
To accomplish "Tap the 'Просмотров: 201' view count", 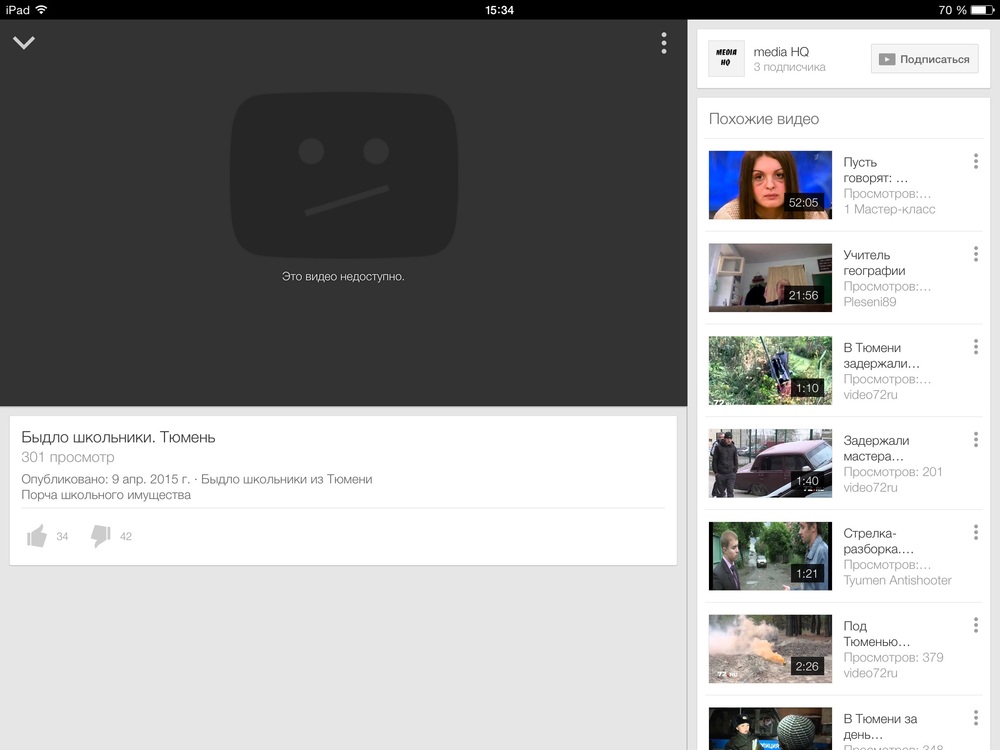I will (x=892, y=472).
